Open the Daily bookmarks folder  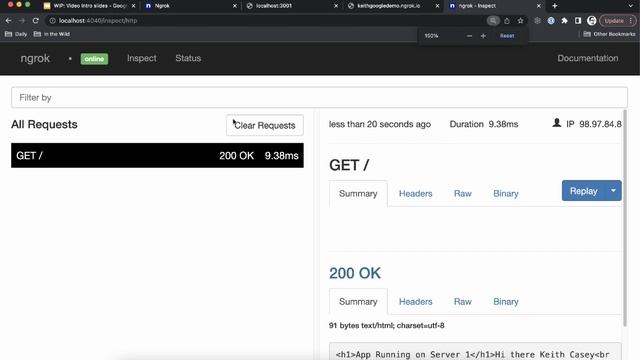pyautogui.click(x=16, y=34)
